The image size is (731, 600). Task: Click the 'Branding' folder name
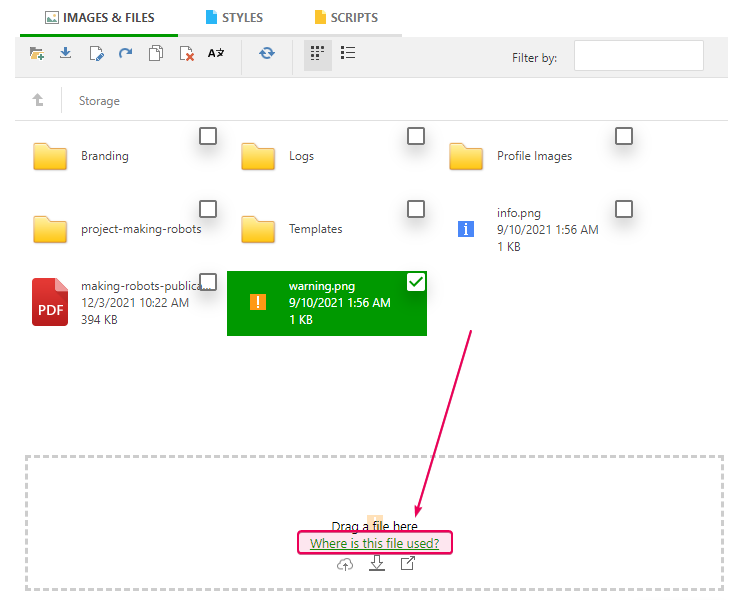click(x=105, y=156)
